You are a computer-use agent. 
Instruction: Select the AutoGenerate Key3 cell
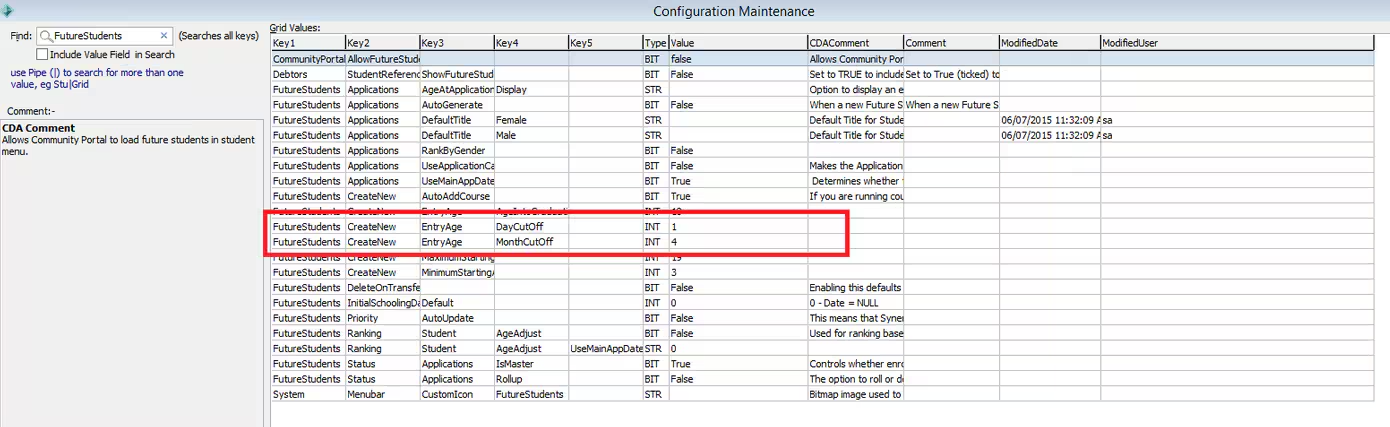click(x=456, y=105)
